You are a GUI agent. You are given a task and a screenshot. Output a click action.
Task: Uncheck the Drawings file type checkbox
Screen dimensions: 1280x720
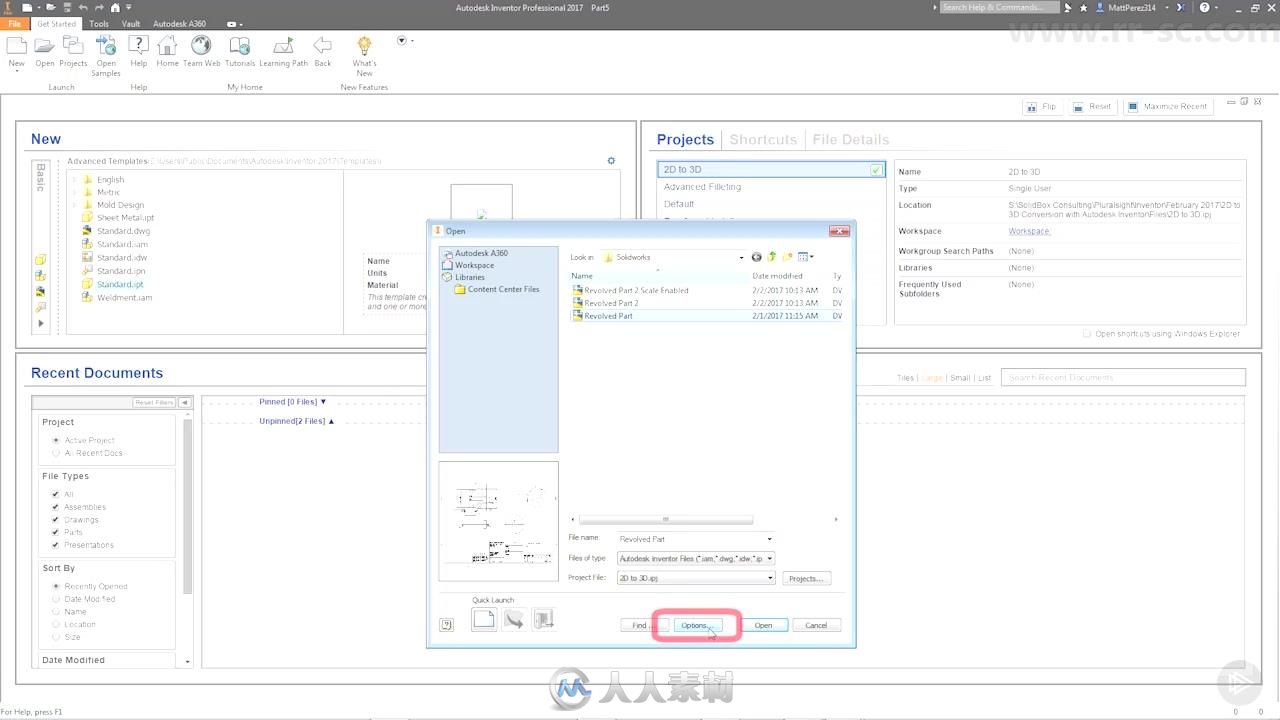(x=55, y=520)
